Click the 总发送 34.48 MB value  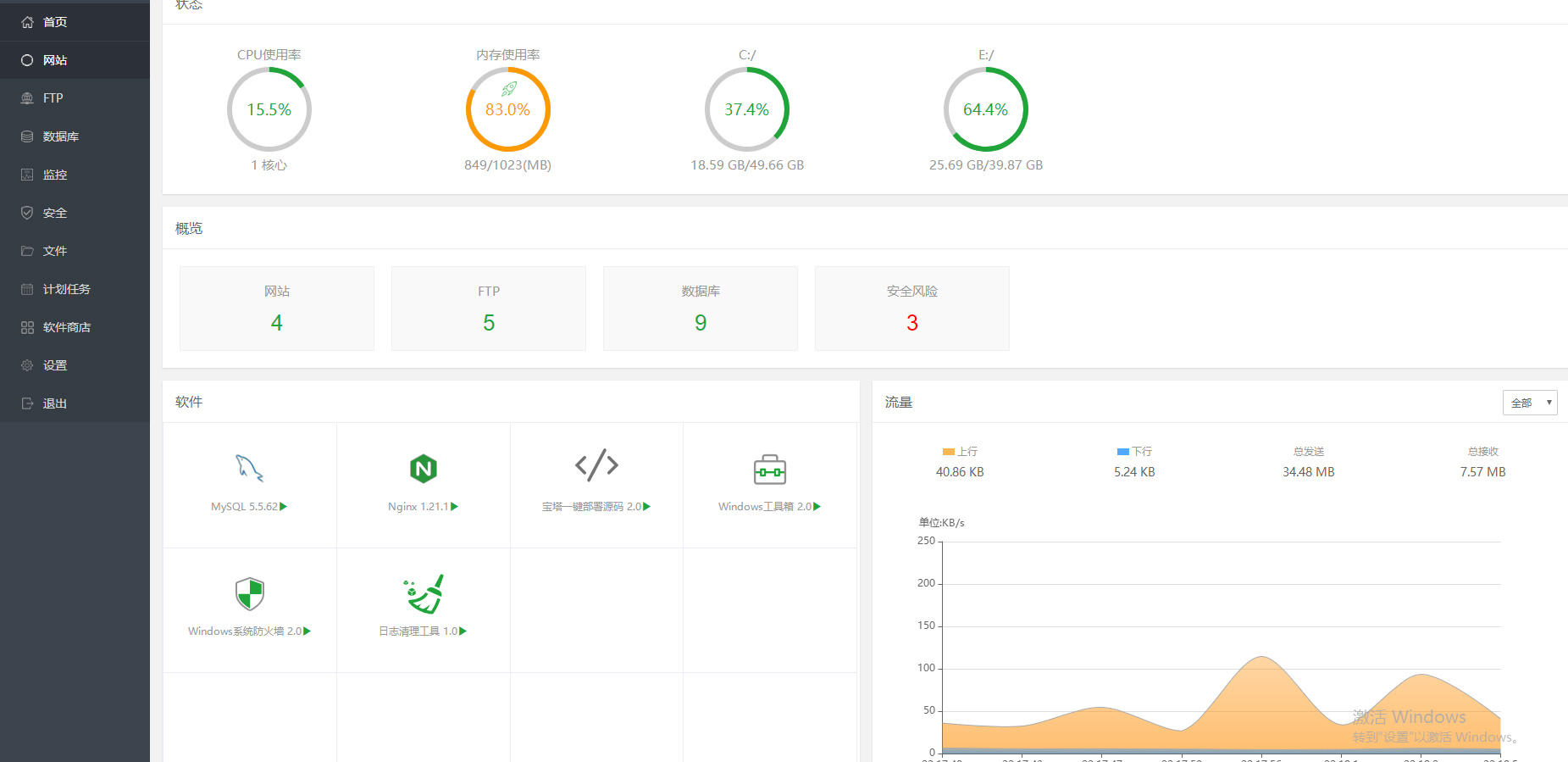pyautogui.click(x=1309, y=472)
